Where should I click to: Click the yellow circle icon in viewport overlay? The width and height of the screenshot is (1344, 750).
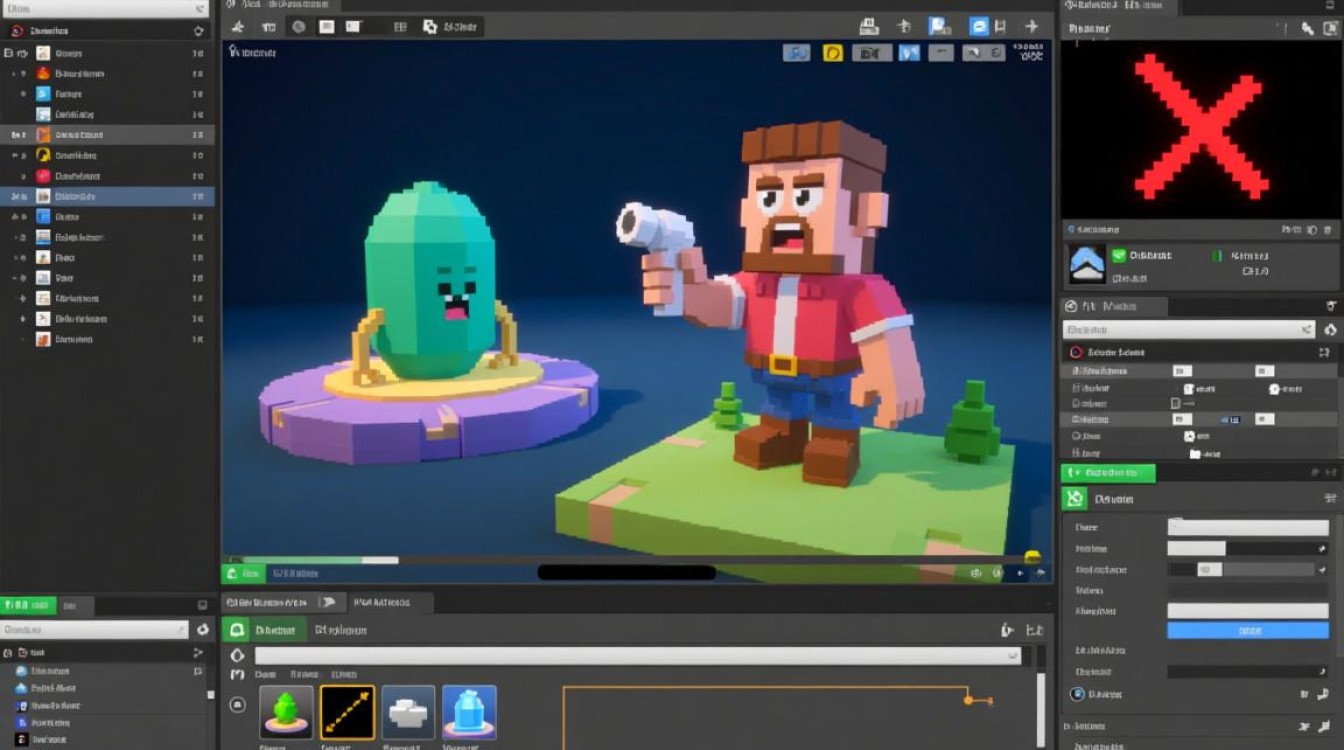tap(832, 53)
